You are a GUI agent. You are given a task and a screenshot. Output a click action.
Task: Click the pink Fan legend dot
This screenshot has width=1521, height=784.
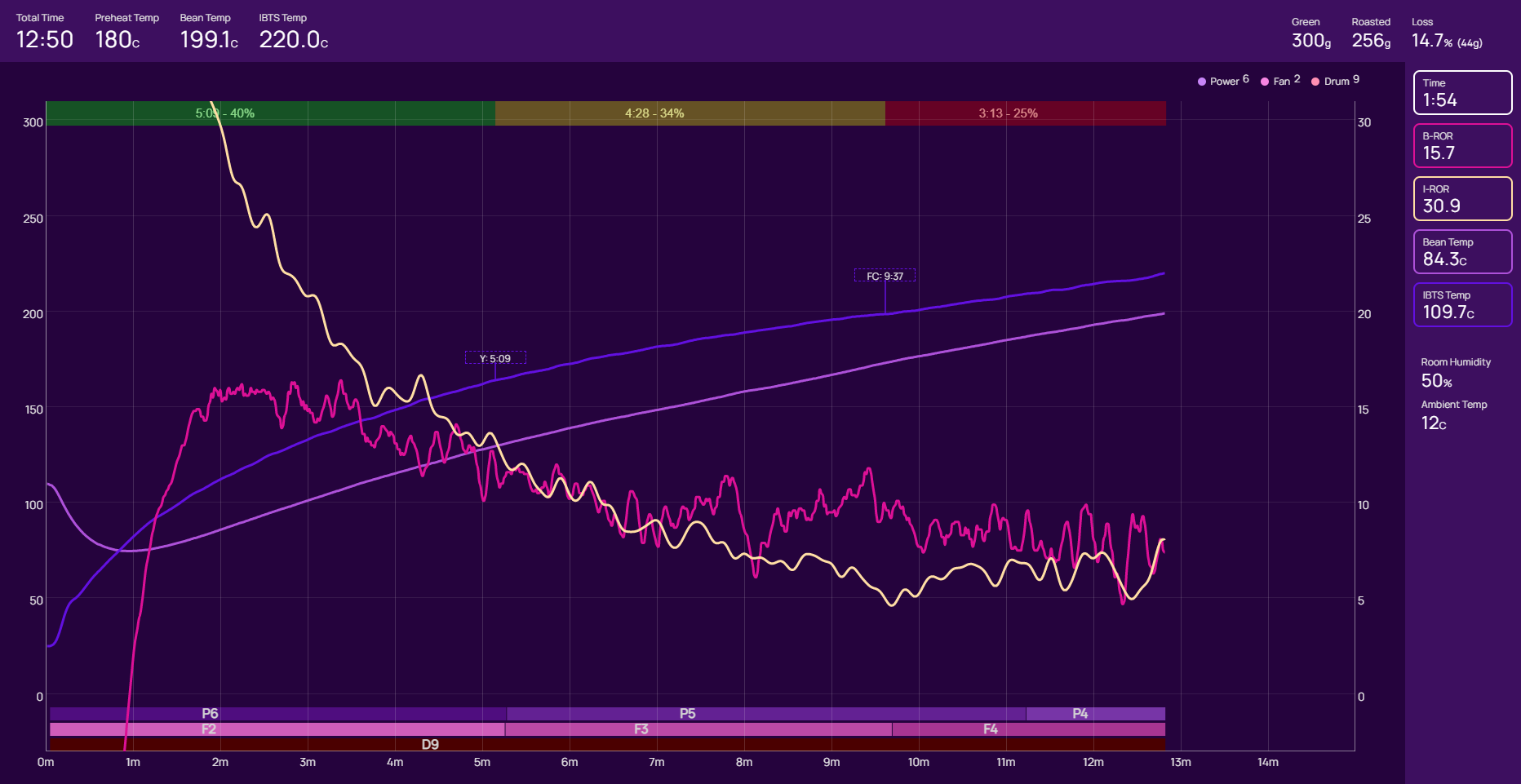coord(1265,82)
